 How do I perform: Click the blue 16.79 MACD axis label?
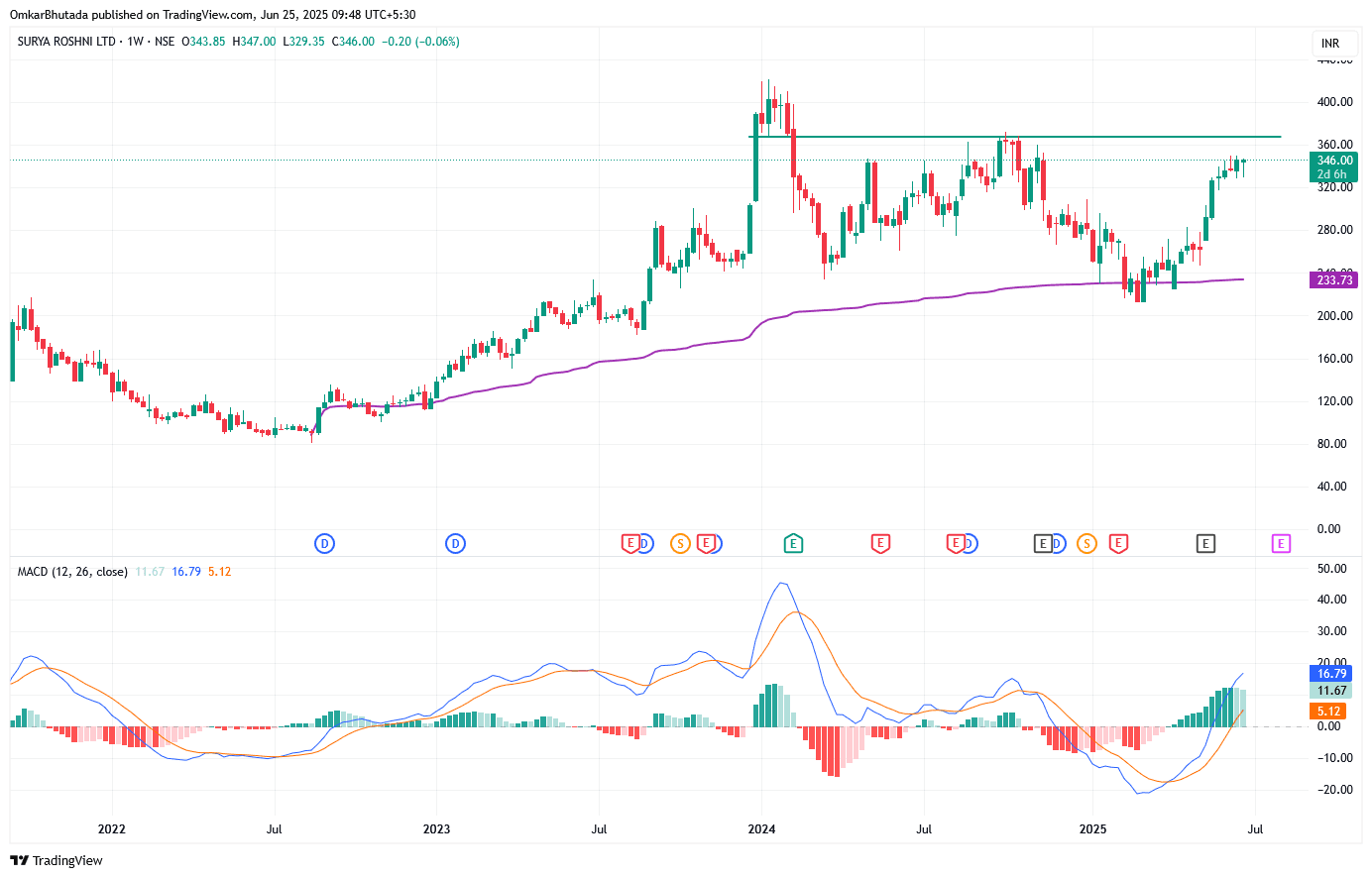[x=1330, y=674]
